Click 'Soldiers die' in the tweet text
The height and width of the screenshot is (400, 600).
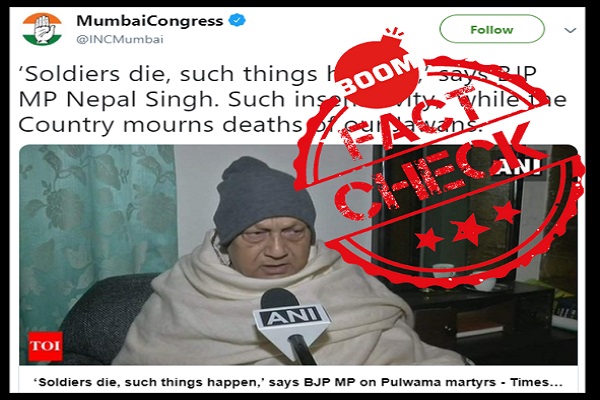pos(91,74)
